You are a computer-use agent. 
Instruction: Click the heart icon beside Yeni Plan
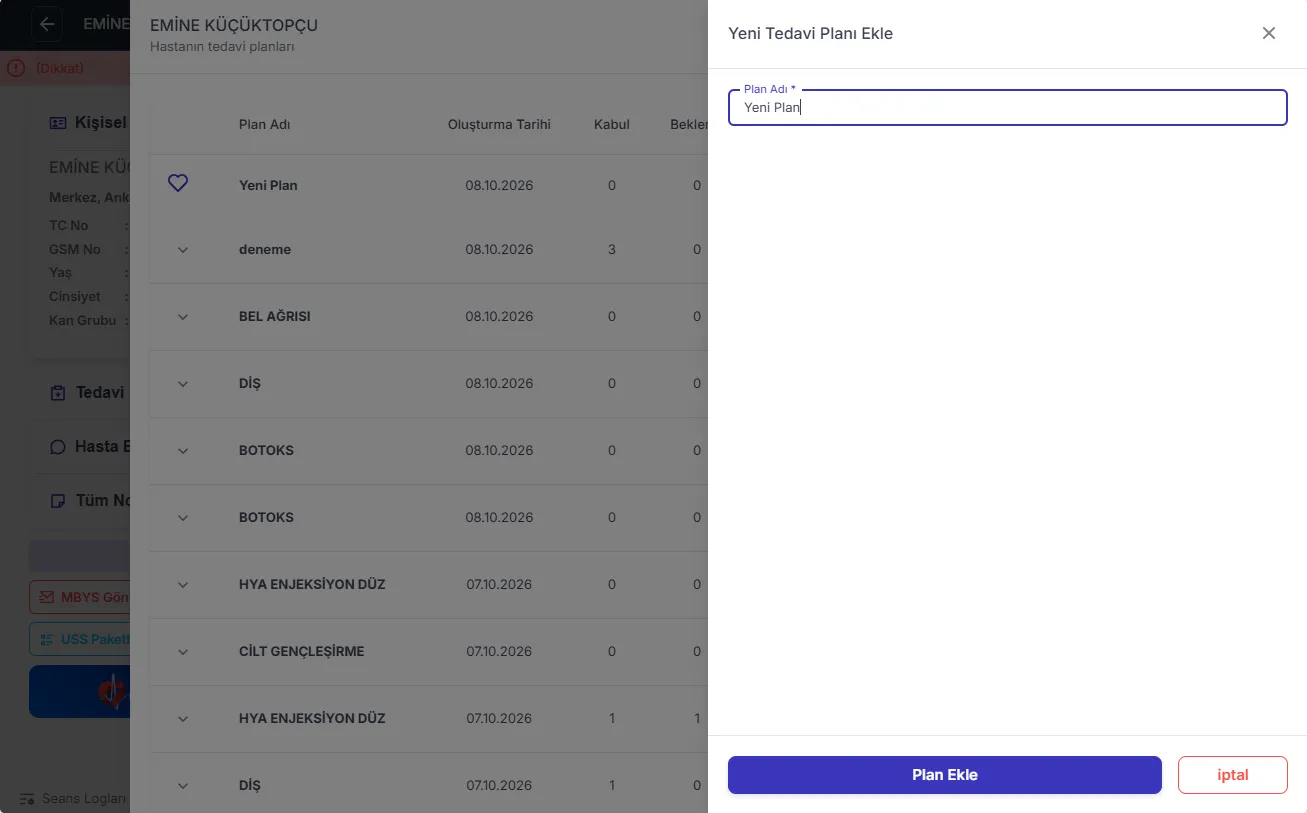click(x=178, y=183)
